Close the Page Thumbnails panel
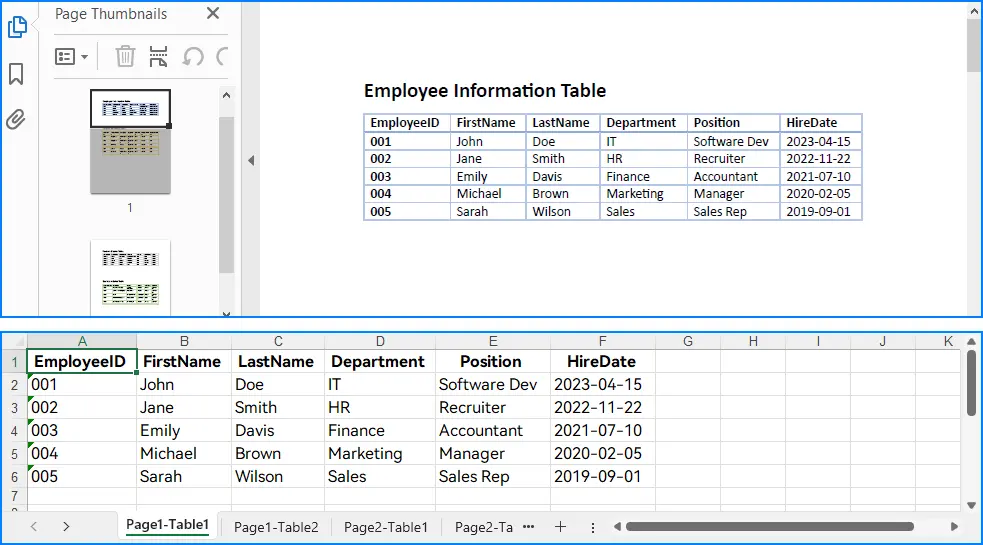 213,13
